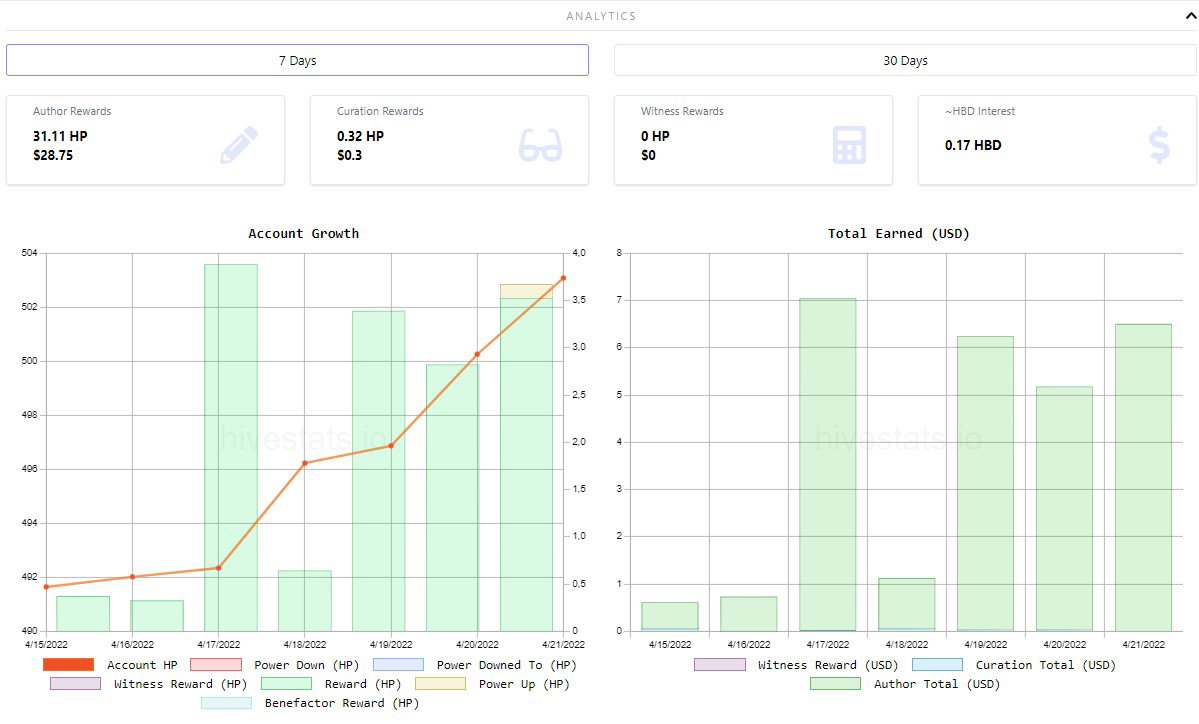This screenshot has width=1199, height=724.
Task: Open the Author Rewards card
Action: point(145,140)
